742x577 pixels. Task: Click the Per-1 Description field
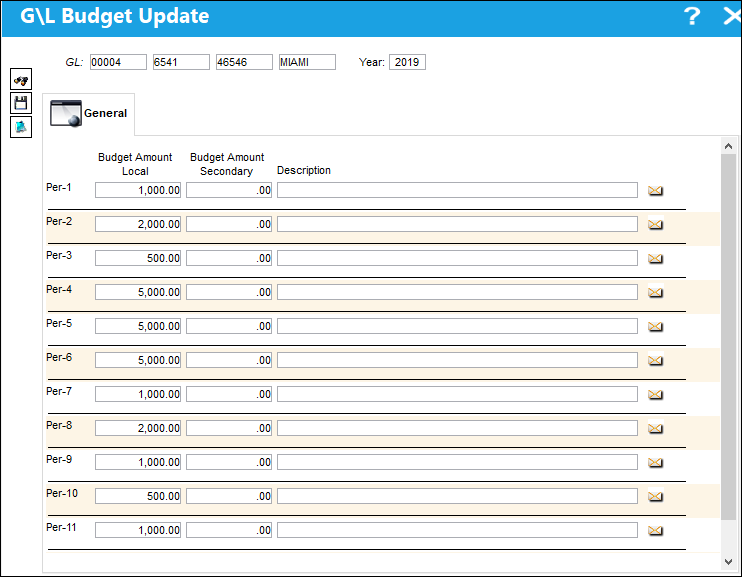[x=458, y=190]
